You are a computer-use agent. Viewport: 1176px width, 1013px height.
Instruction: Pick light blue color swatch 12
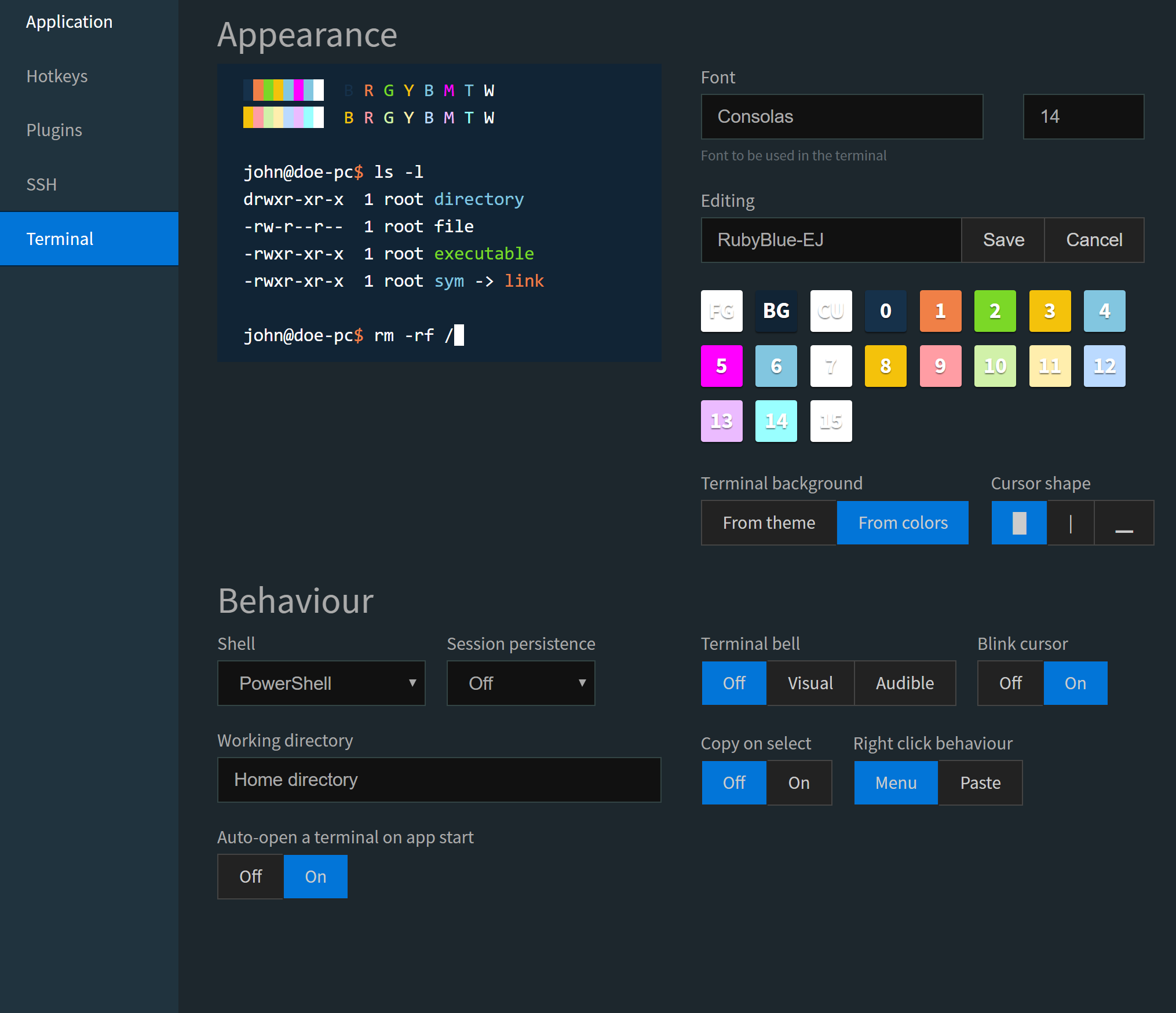[1105, 366]
